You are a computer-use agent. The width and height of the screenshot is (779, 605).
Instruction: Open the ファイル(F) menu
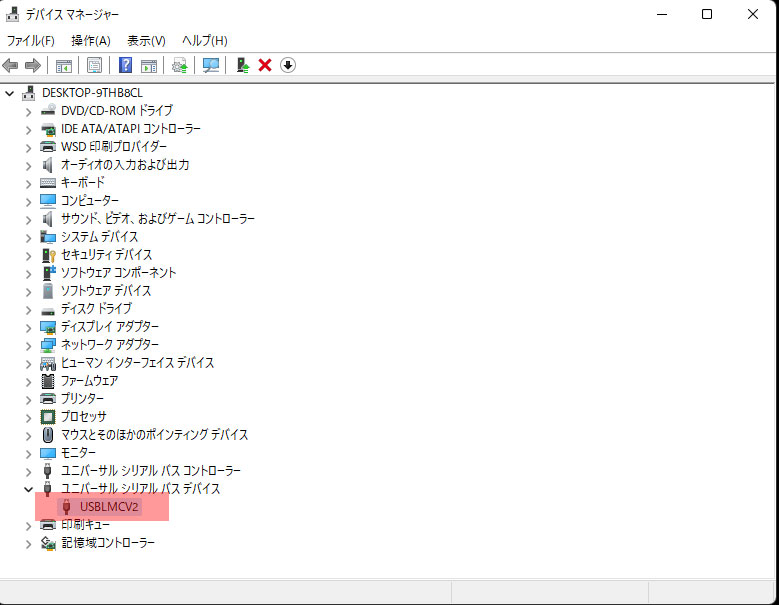pos(30,41)
